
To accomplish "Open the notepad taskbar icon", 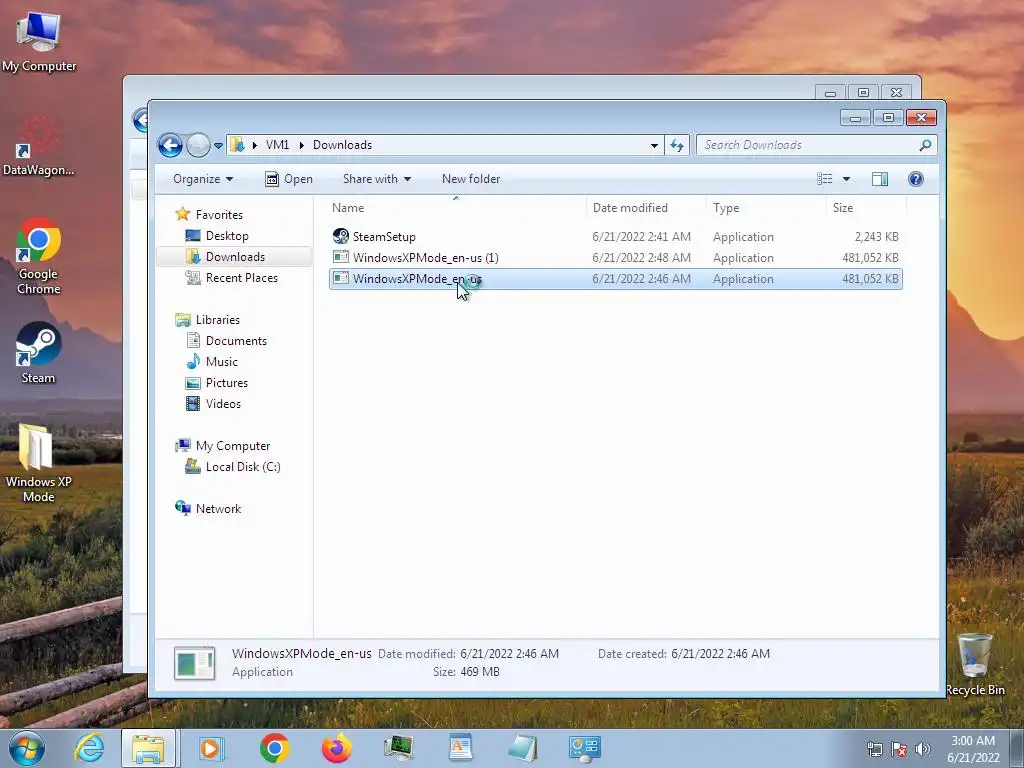I will click(x=523, y=748).
